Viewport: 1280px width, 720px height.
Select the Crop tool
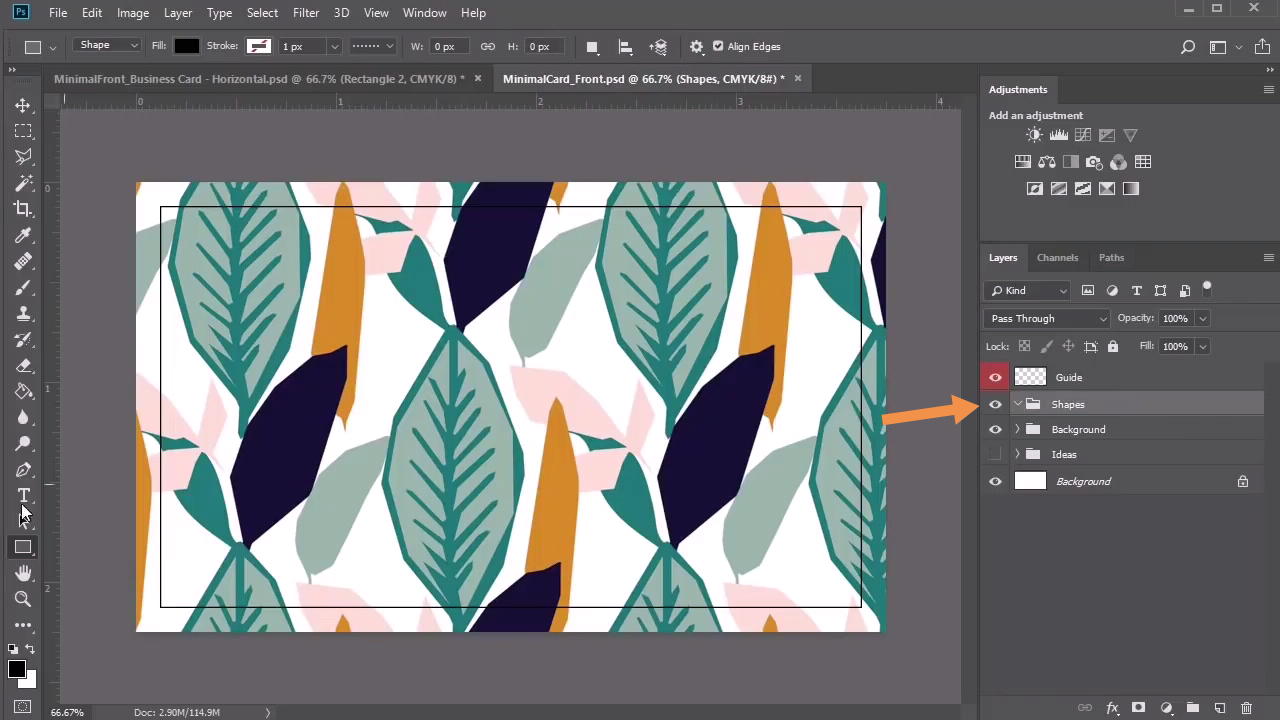23,209
